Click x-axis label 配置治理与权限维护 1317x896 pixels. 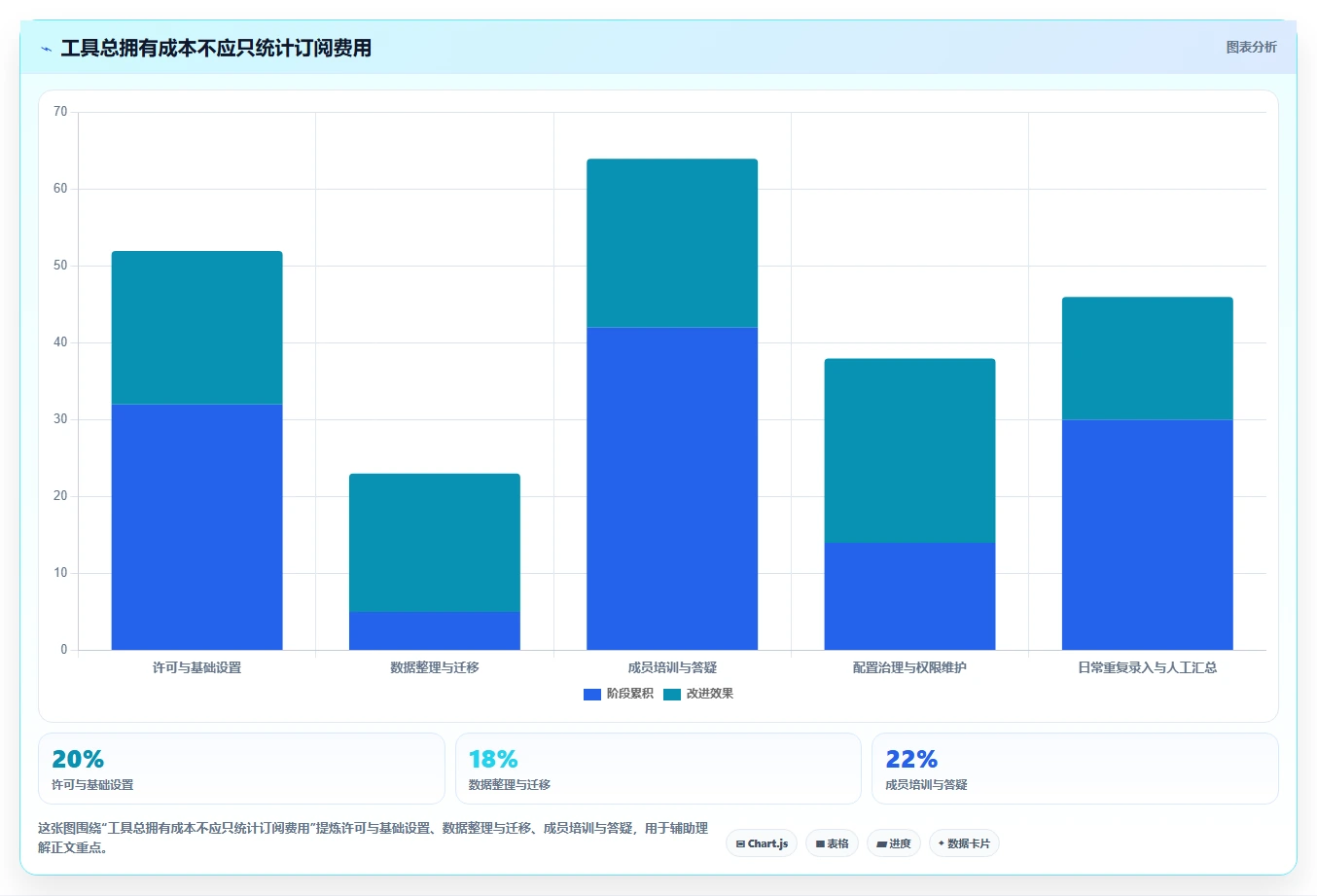click(909, 667)
